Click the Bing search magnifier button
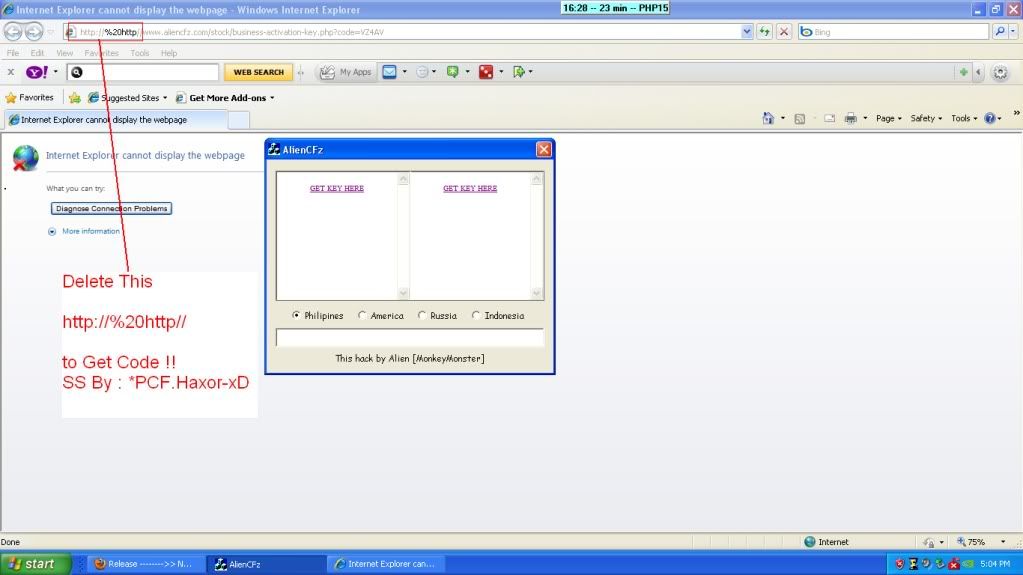The width and height of the screenshot is (1023, 575). click(x=1000, y=32)
